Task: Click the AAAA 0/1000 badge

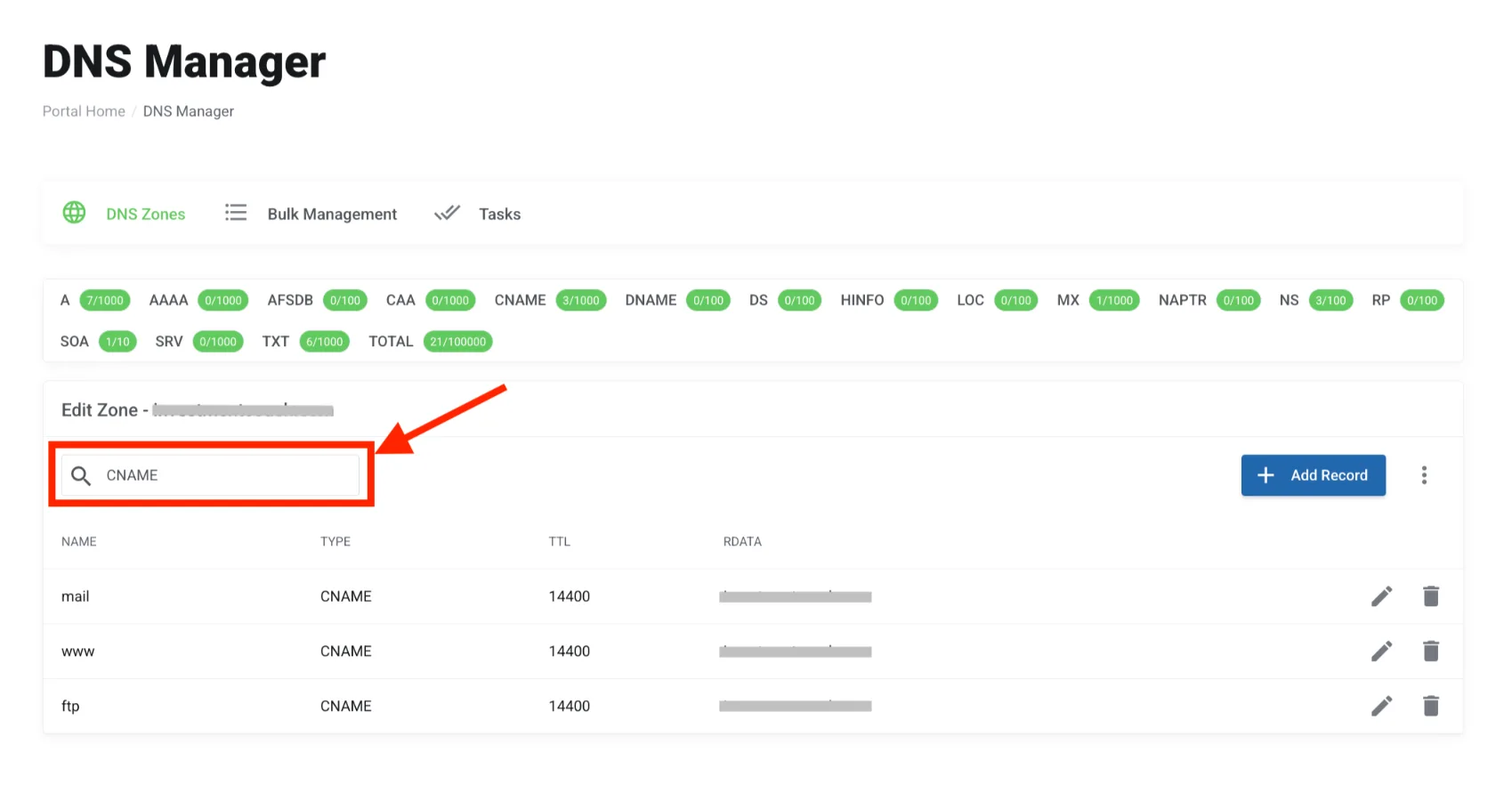Action: 223,301
